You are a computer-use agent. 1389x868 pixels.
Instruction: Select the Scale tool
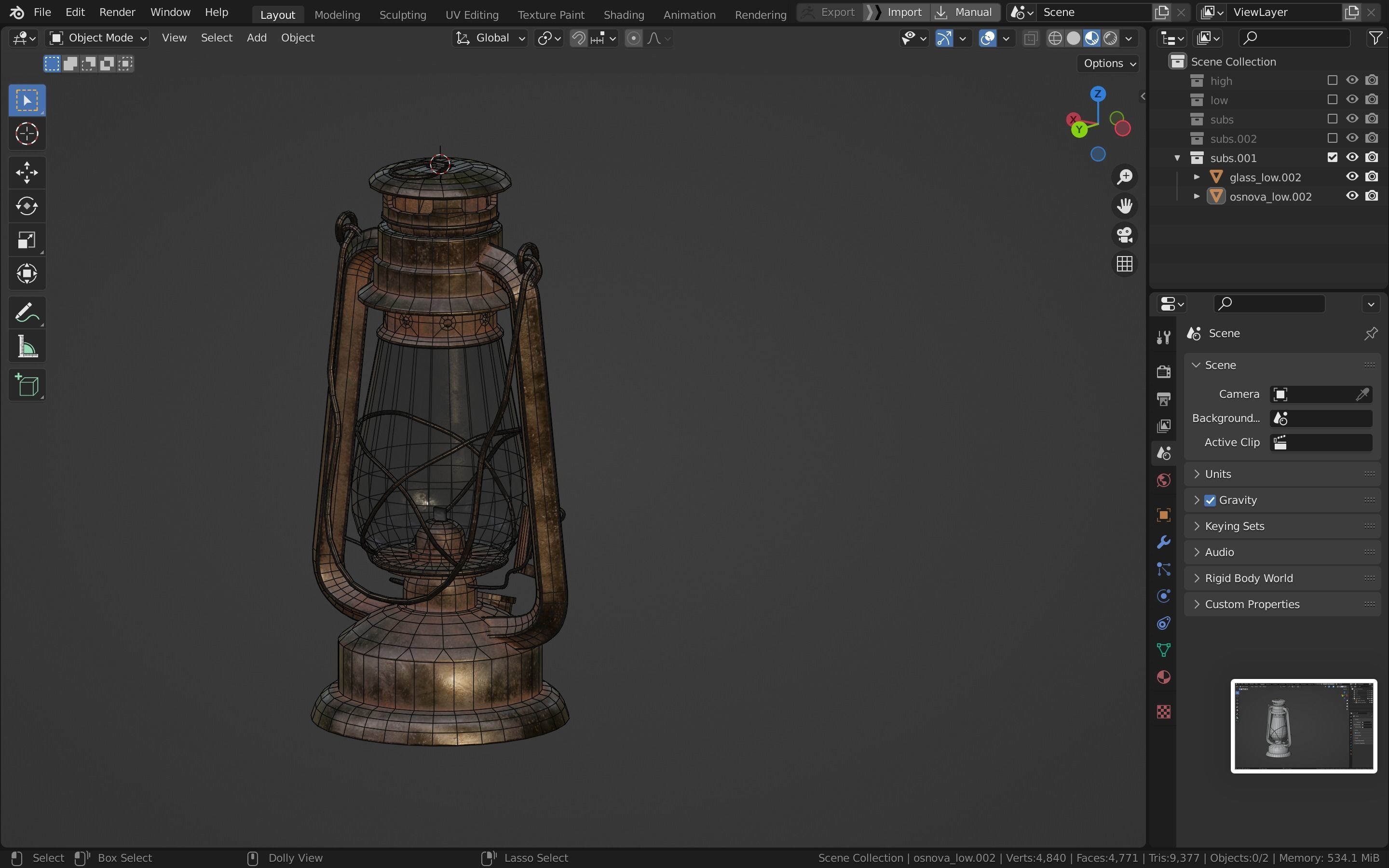tap(27, 240)
